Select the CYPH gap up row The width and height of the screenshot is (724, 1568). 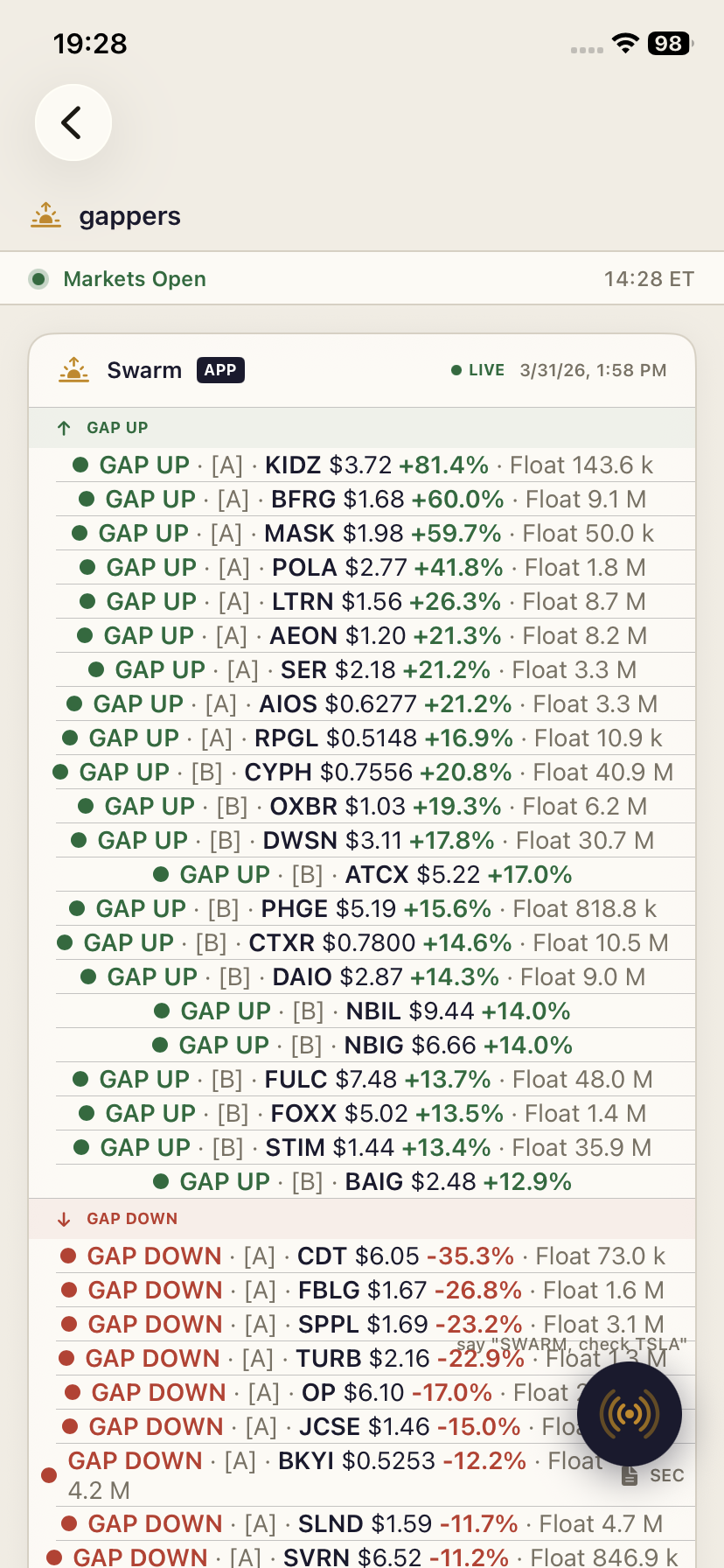pyautogui.click(x=362, y=772)
